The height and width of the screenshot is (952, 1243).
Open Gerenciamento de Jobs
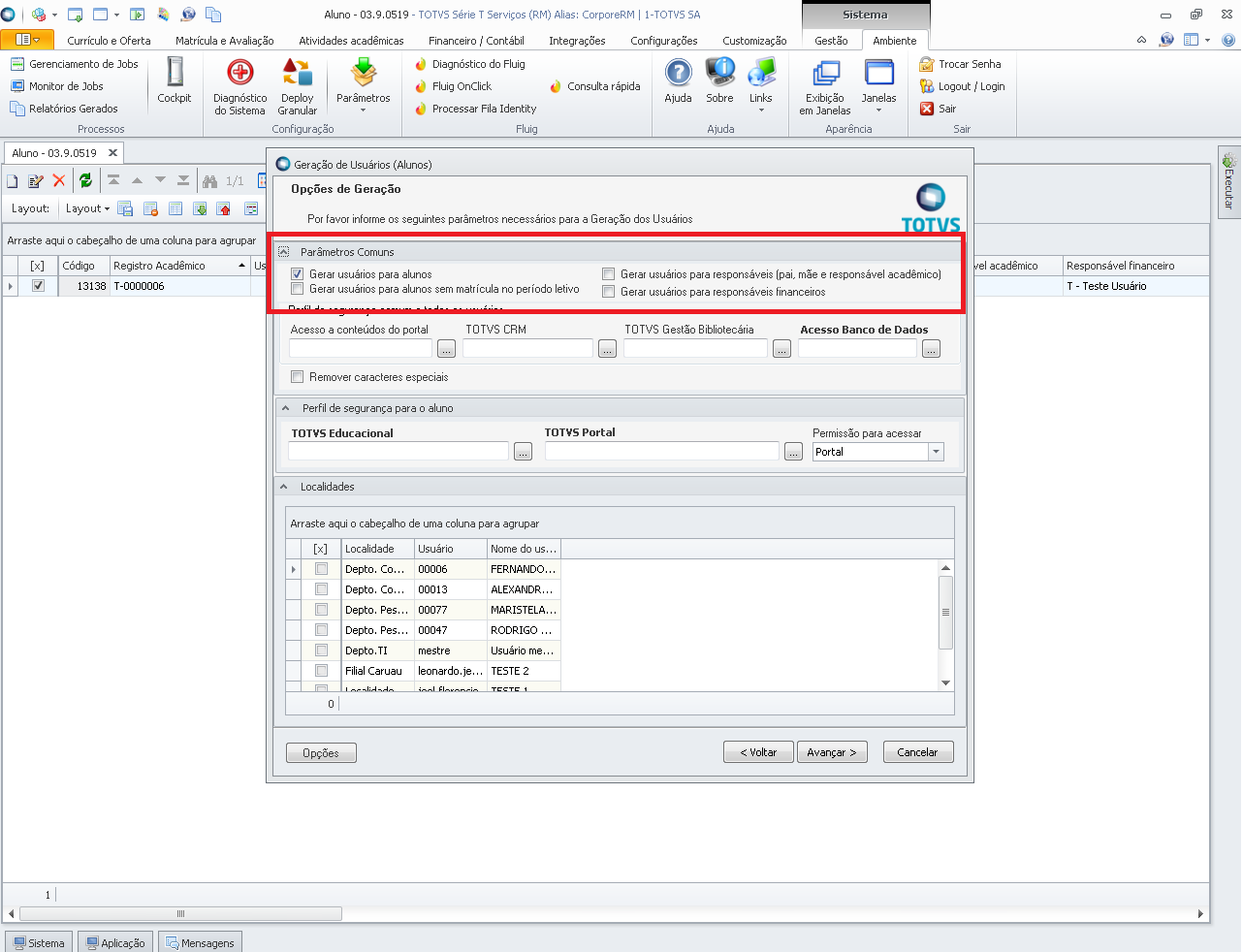75,64
